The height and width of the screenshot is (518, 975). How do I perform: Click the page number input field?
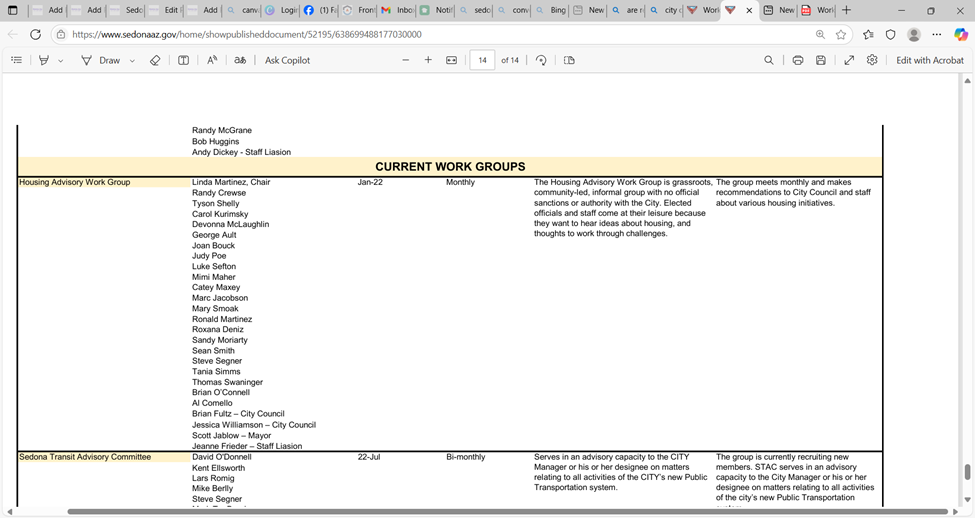tap(482, 60)
